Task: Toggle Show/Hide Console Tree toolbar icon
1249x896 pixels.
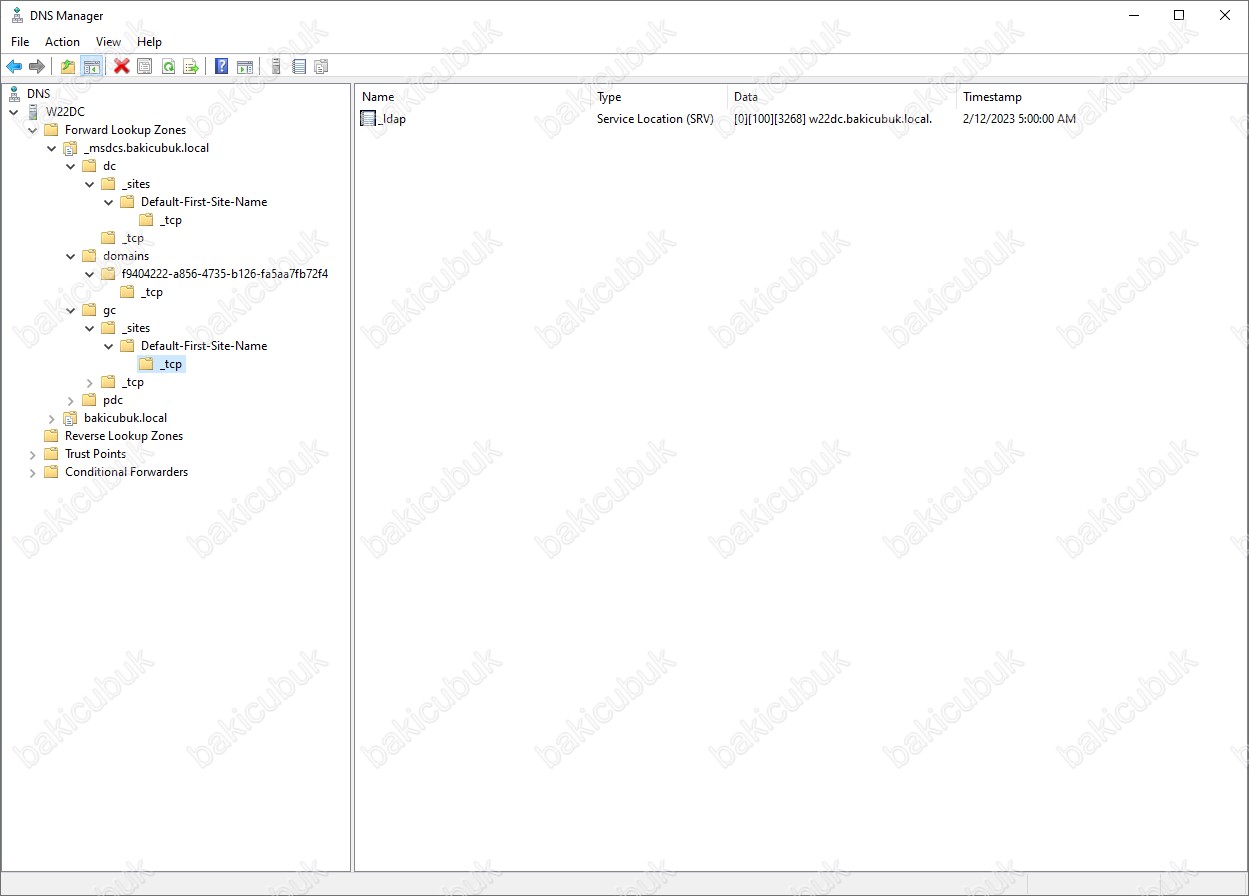Action: pos(91,67)
